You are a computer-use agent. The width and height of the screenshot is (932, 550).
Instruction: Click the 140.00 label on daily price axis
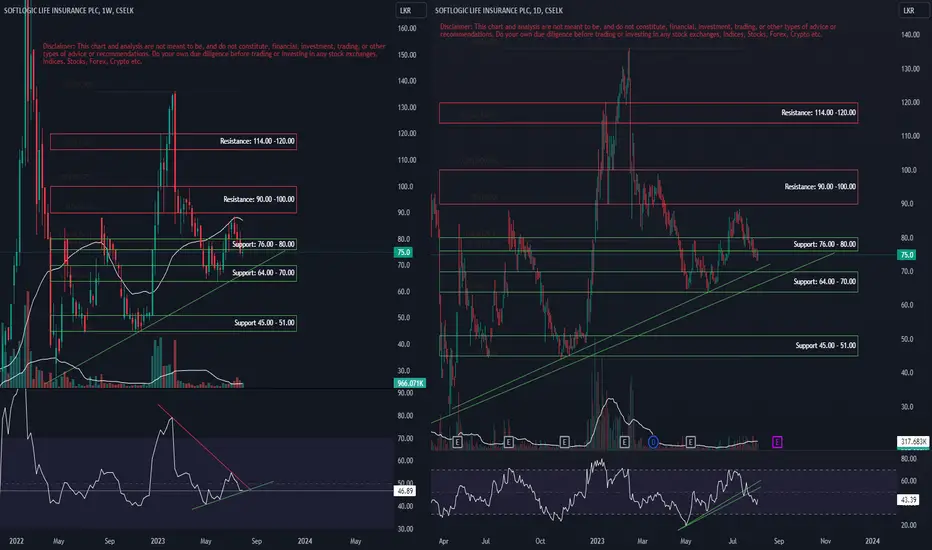click(x=910, y=35)
